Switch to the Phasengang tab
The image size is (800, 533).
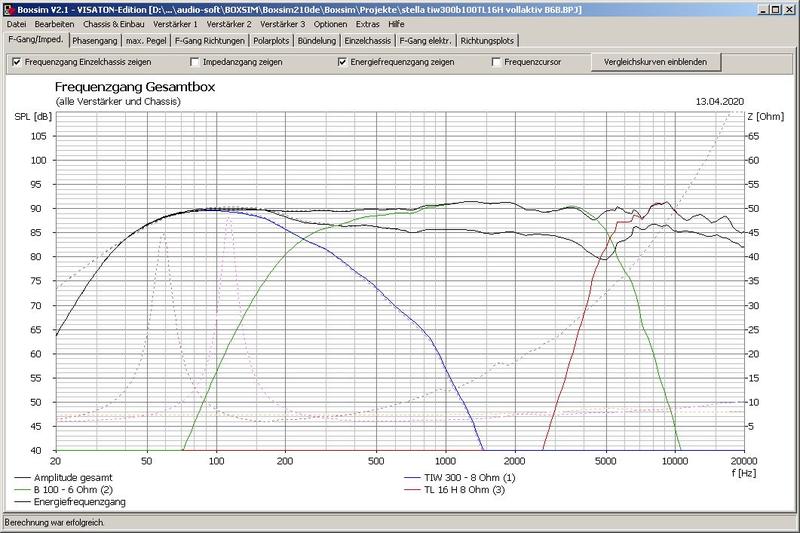(95, 41)
